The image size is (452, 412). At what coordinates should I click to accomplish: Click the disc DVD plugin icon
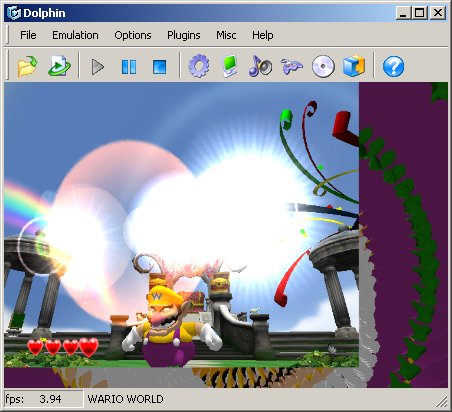[x=323, y=66]
